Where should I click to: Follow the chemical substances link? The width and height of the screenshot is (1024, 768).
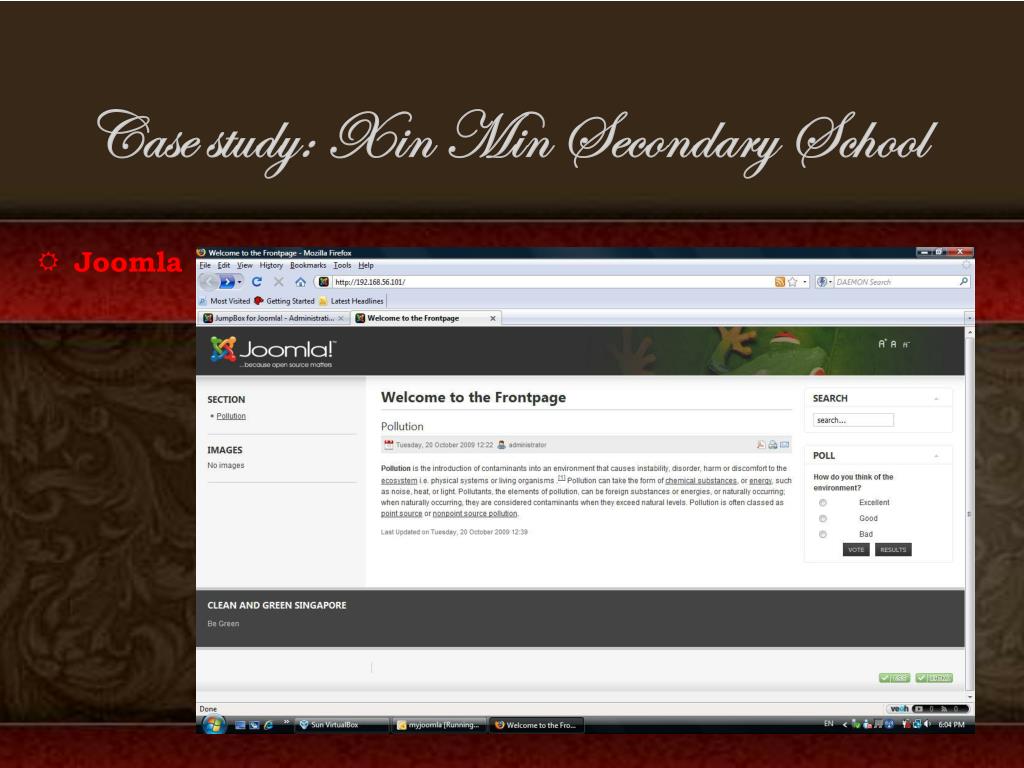pyautogui.click(x=701, y=481)
